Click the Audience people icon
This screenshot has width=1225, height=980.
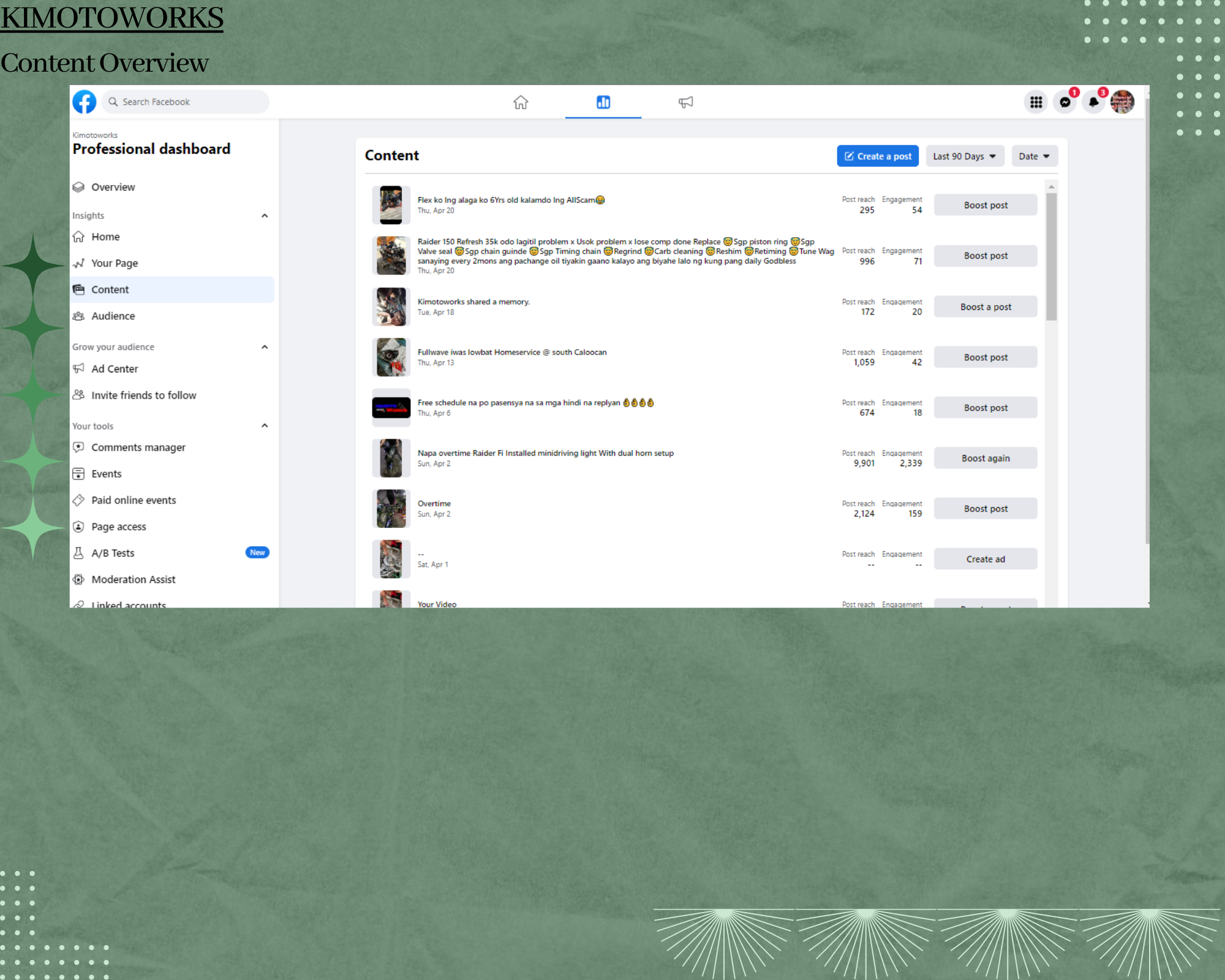point(78,316)
